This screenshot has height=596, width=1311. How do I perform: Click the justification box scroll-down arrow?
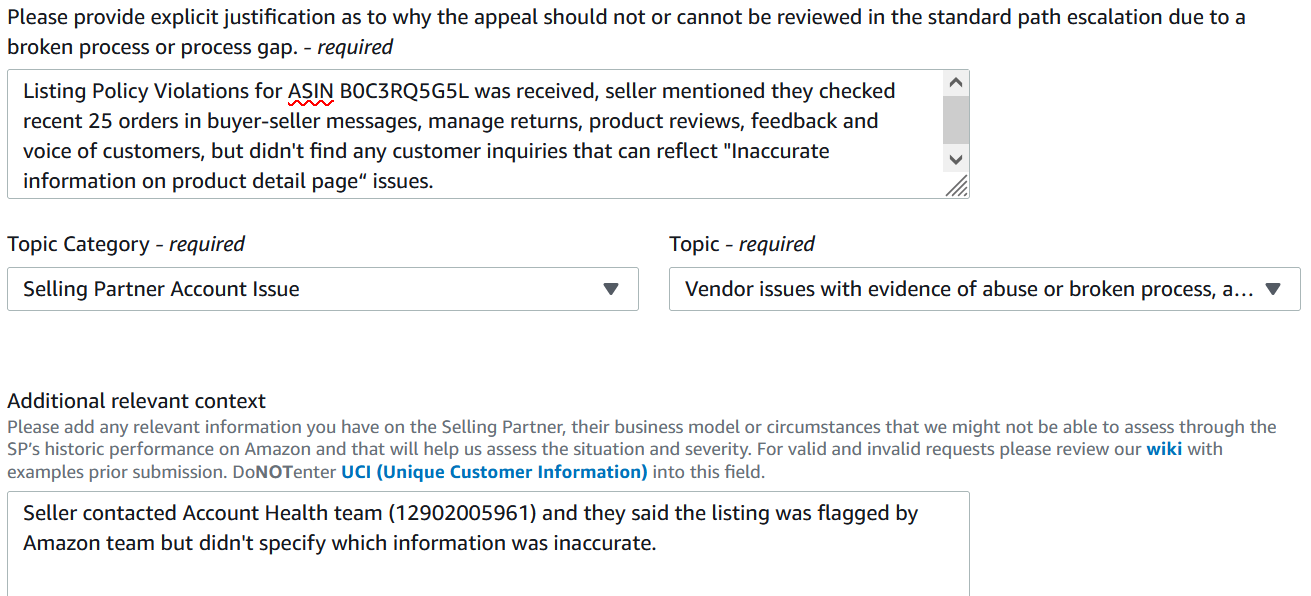(x=955, y=159)
